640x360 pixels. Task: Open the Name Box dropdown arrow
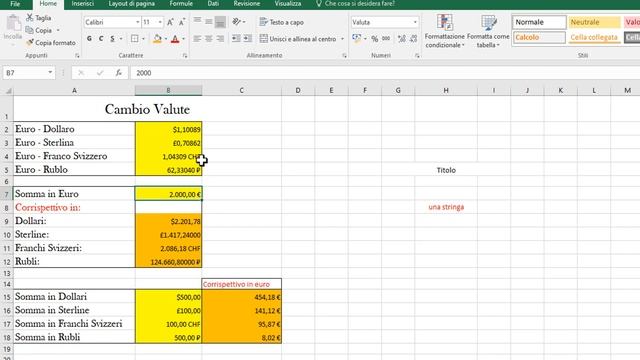coord(50,73)
